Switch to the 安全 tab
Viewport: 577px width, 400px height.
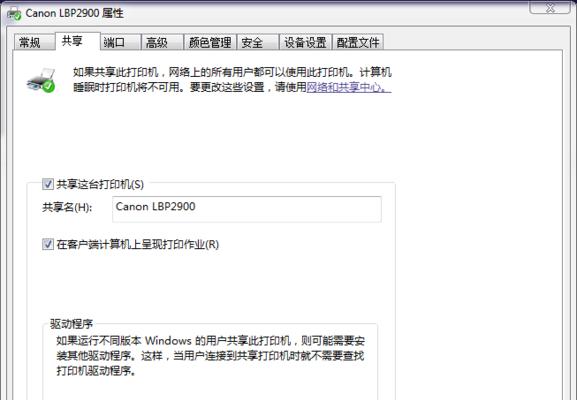[x=258, y=42]
